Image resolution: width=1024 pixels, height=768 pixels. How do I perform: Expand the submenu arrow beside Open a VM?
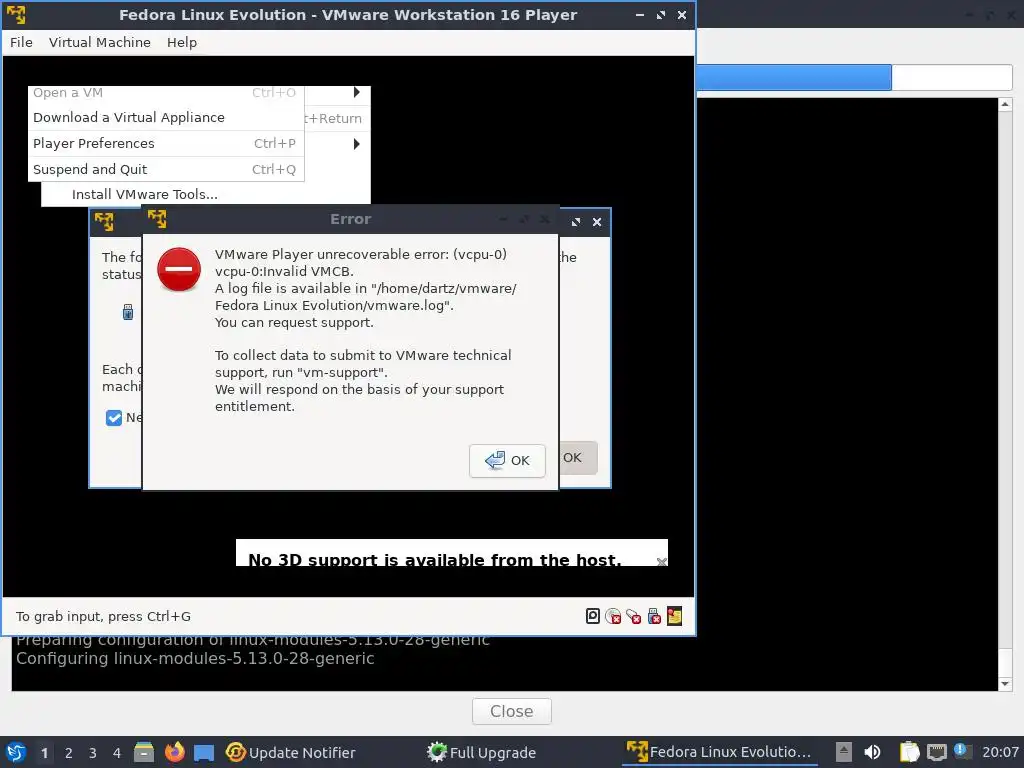tap(357, 92)
